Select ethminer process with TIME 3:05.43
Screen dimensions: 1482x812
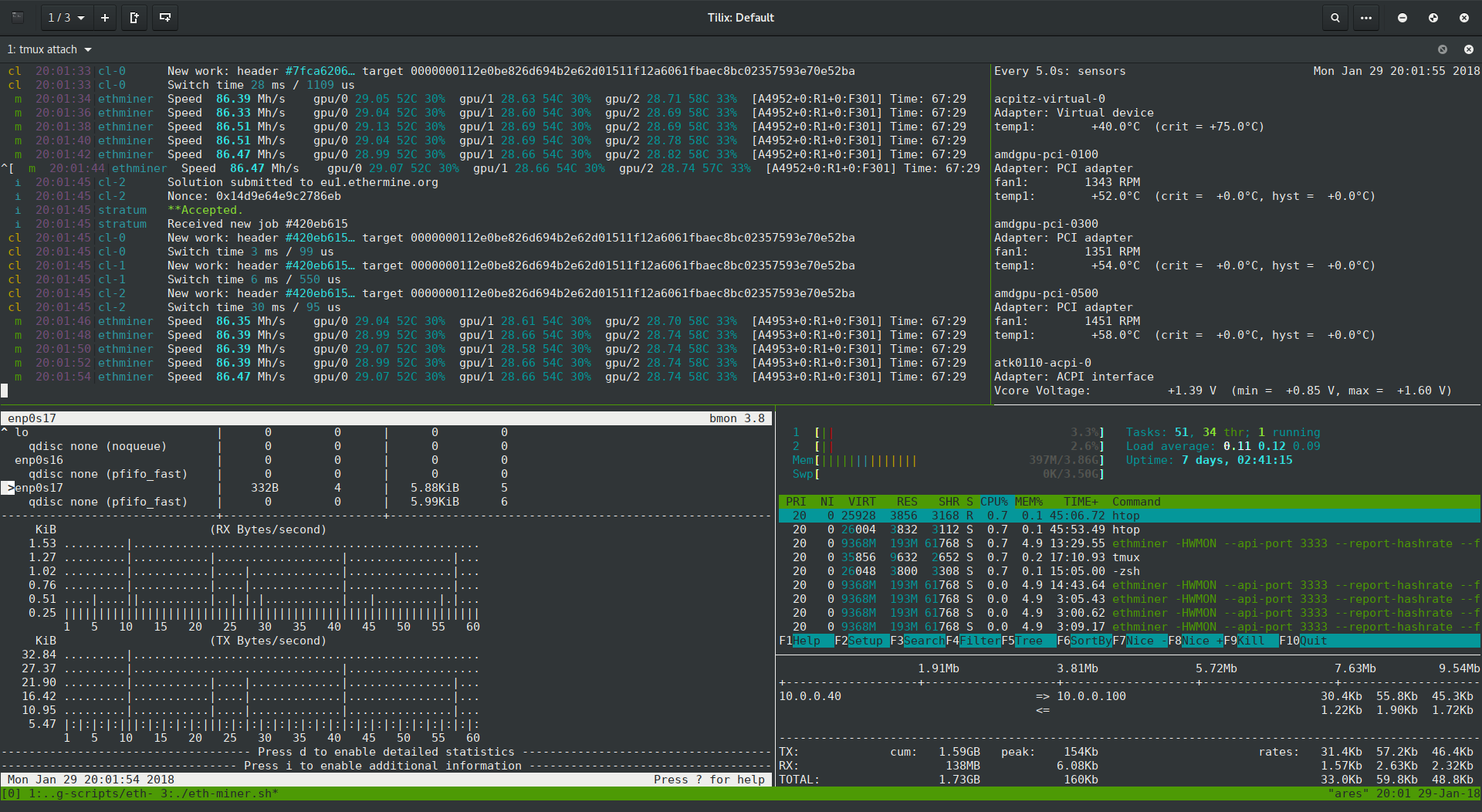(1129, 599)
